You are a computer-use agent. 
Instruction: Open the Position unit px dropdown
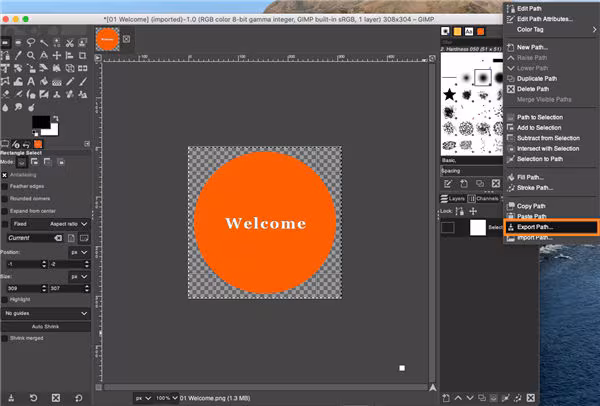(79, 252)
